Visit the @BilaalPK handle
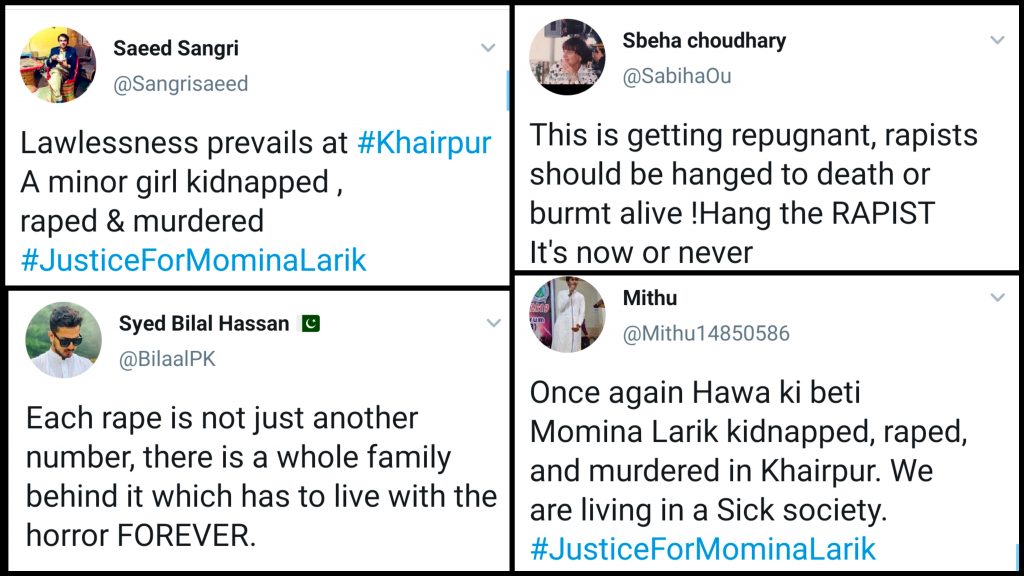1024x576 pixels. pyautogui.click(x=167, y=359)
